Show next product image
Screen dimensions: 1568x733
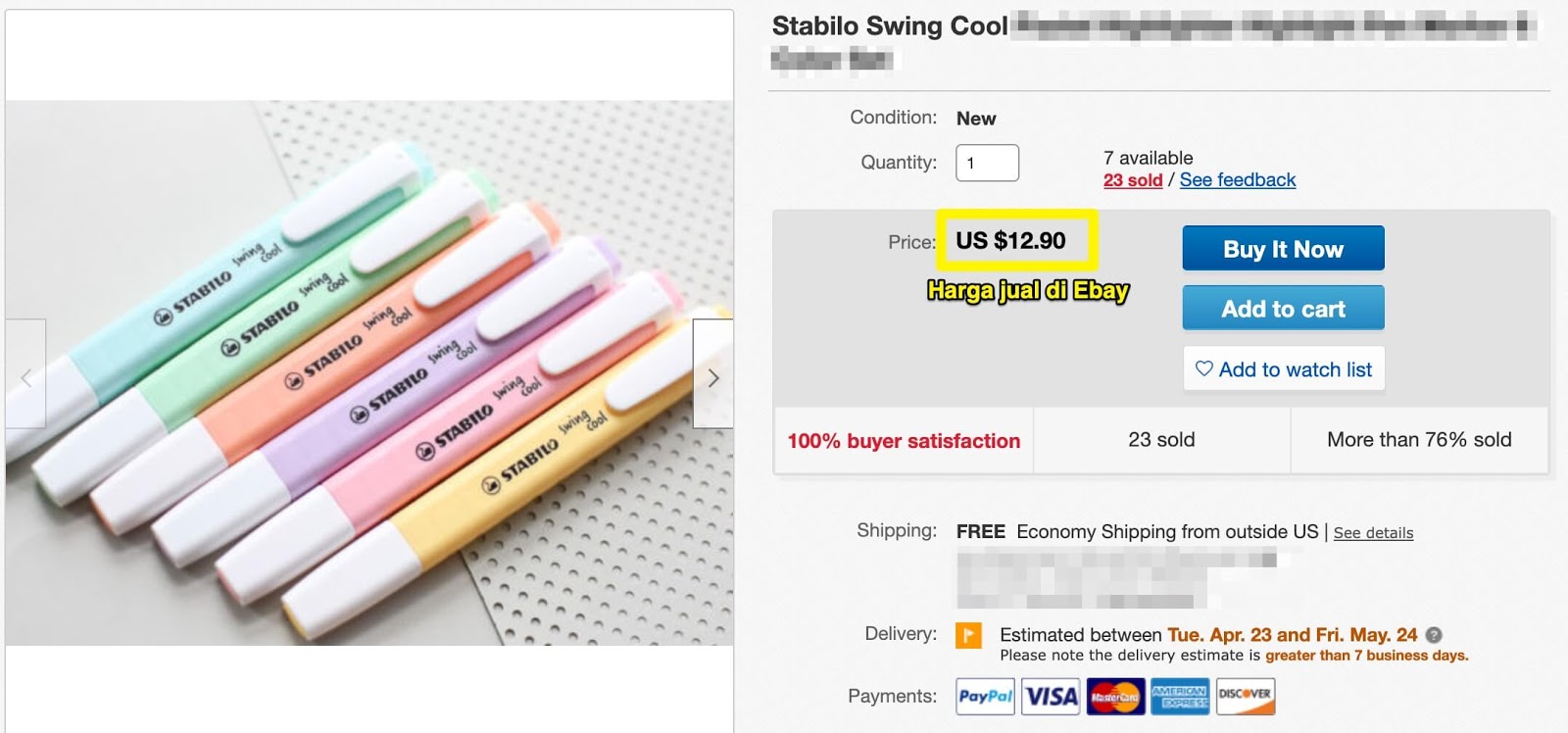tap(712, 378)
